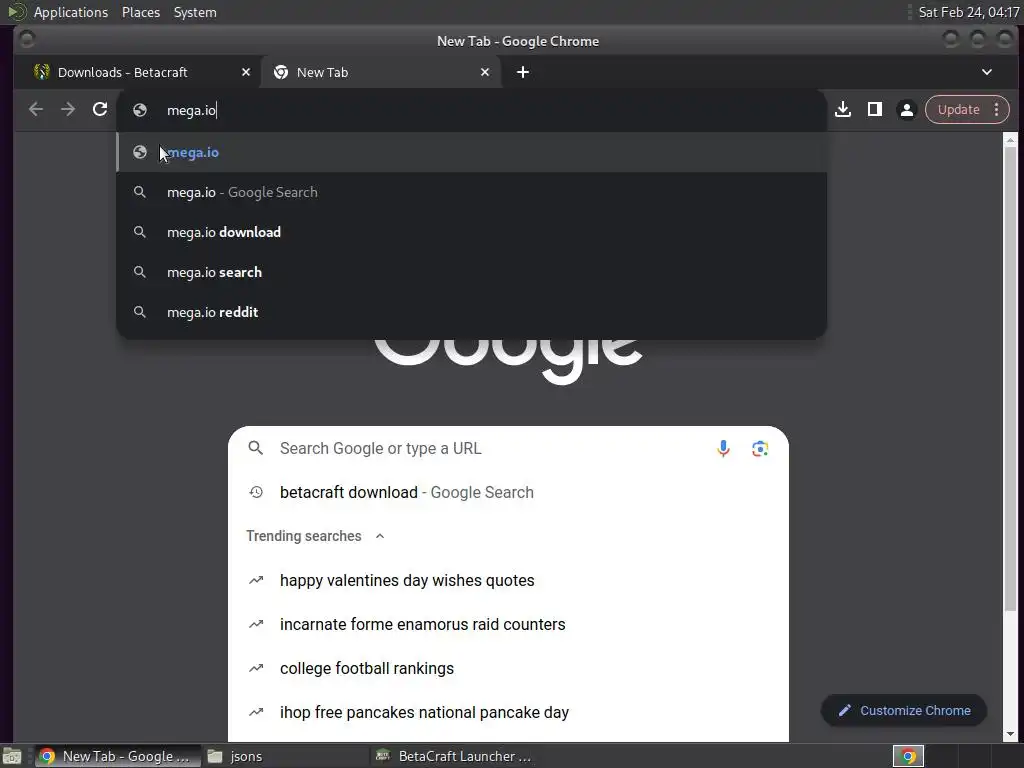Viewport: 1024px width, 768px height.
Task: Go forward using the forward arrow
Action: pyautogui.click(x=68, y=109)
